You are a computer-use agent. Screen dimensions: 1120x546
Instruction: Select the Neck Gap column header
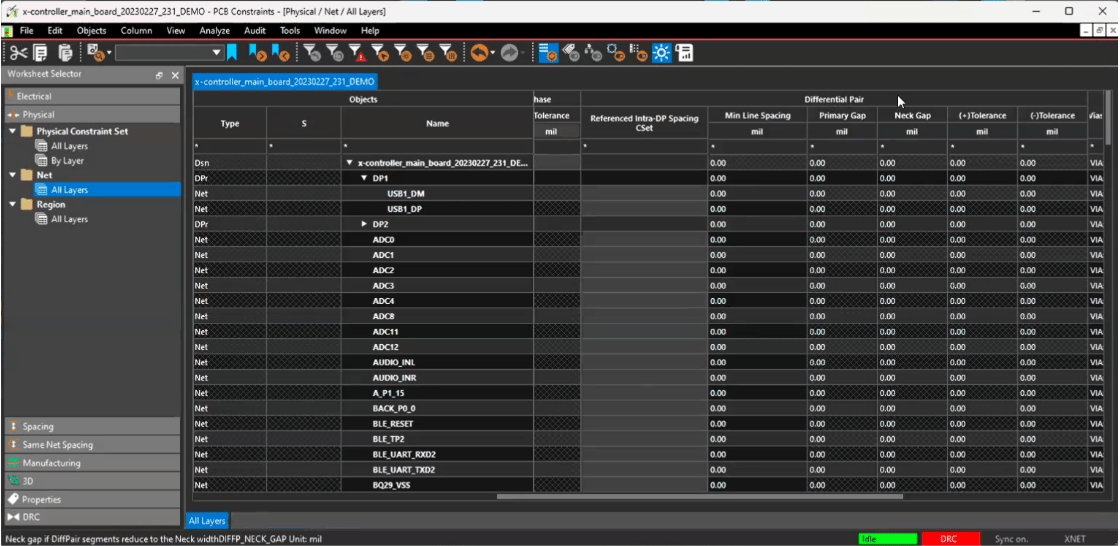[912, 115]
